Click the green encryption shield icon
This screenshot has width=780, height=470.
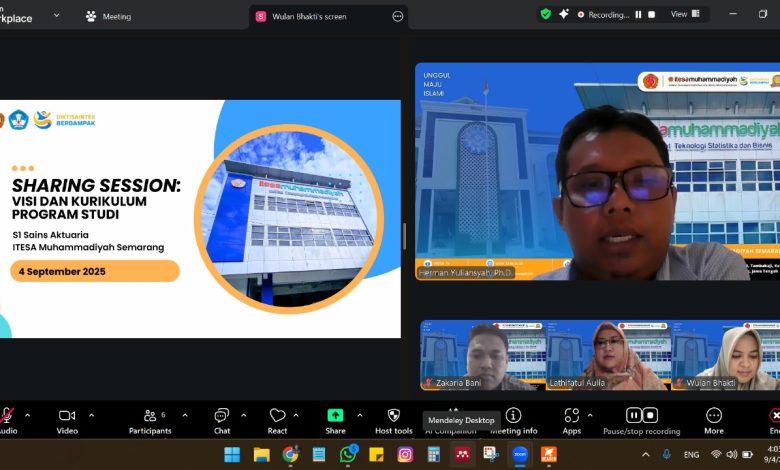click(x=546, y=14)
